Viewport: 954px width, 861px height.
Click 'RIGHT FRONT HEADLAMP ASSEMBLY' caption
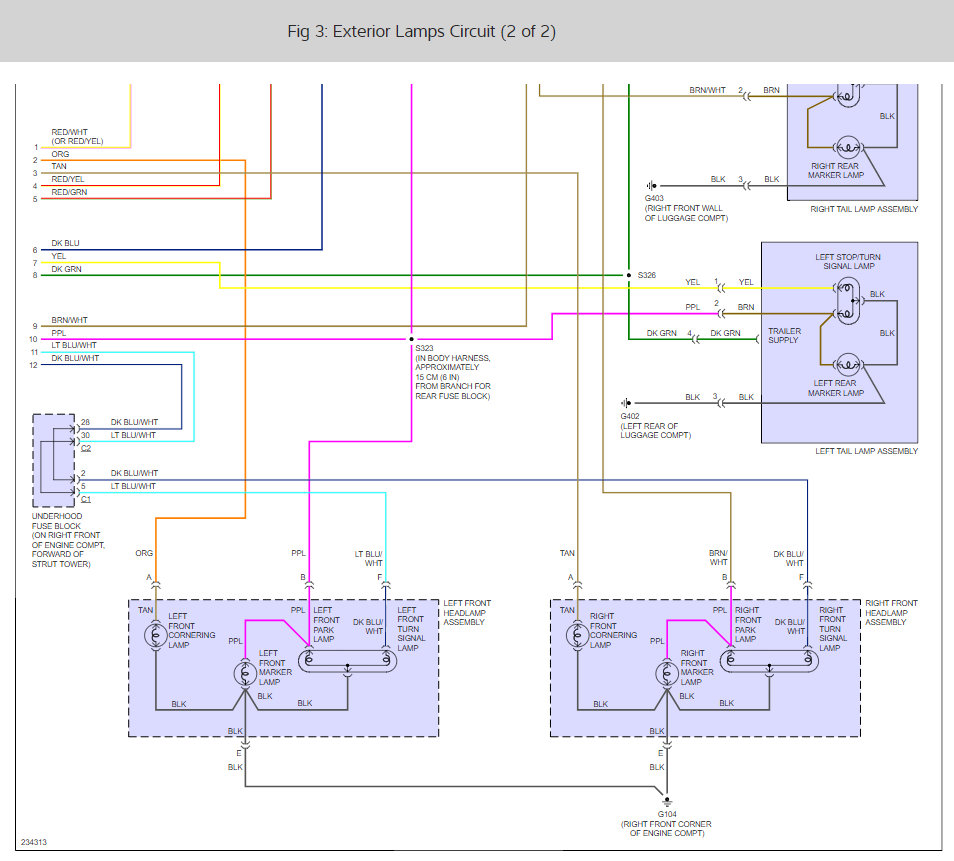891,613
